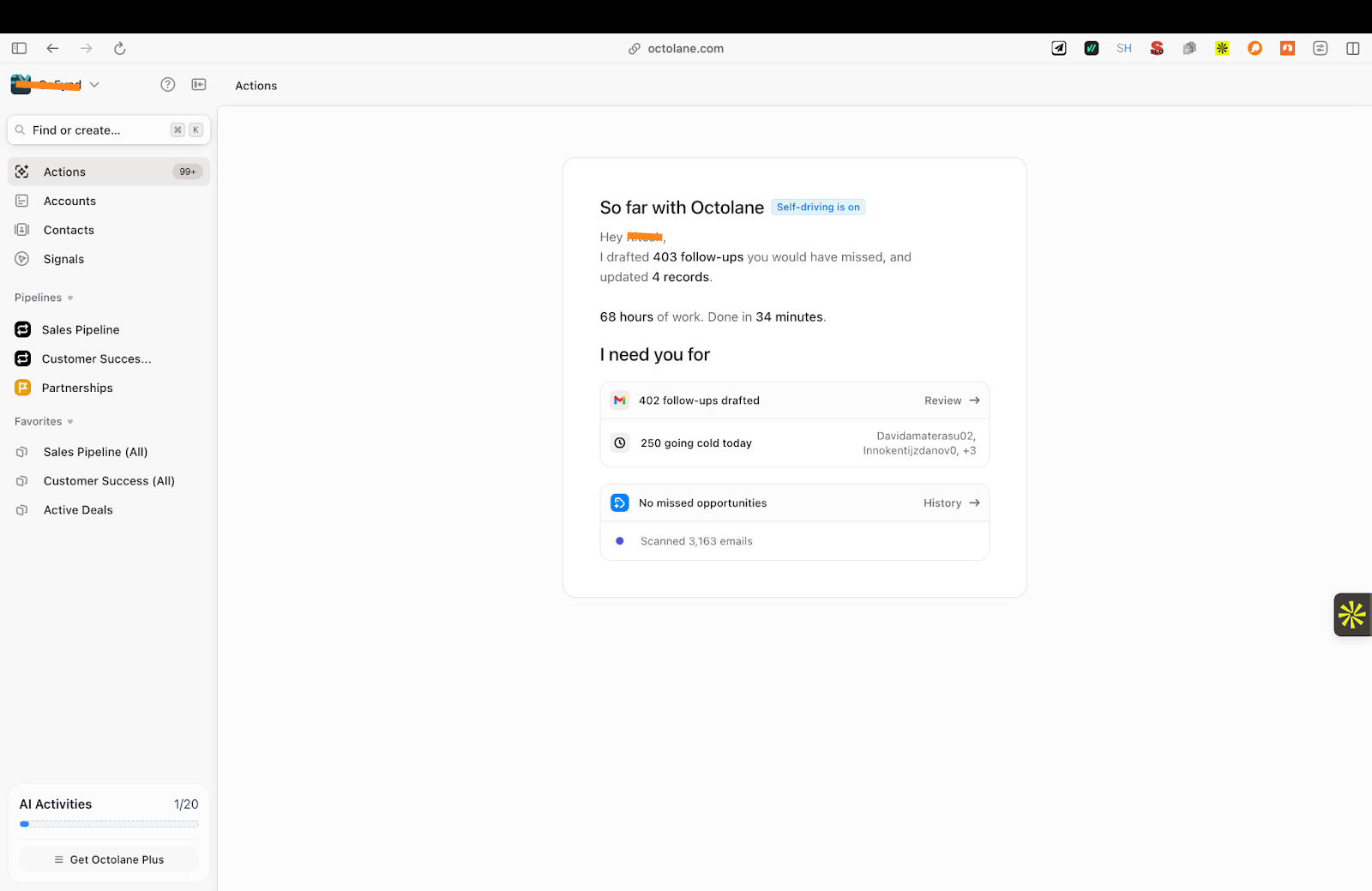Click the Scanned 3,163 emails row
This screenshot has height=891, width=1372.
tap(795, 541)
